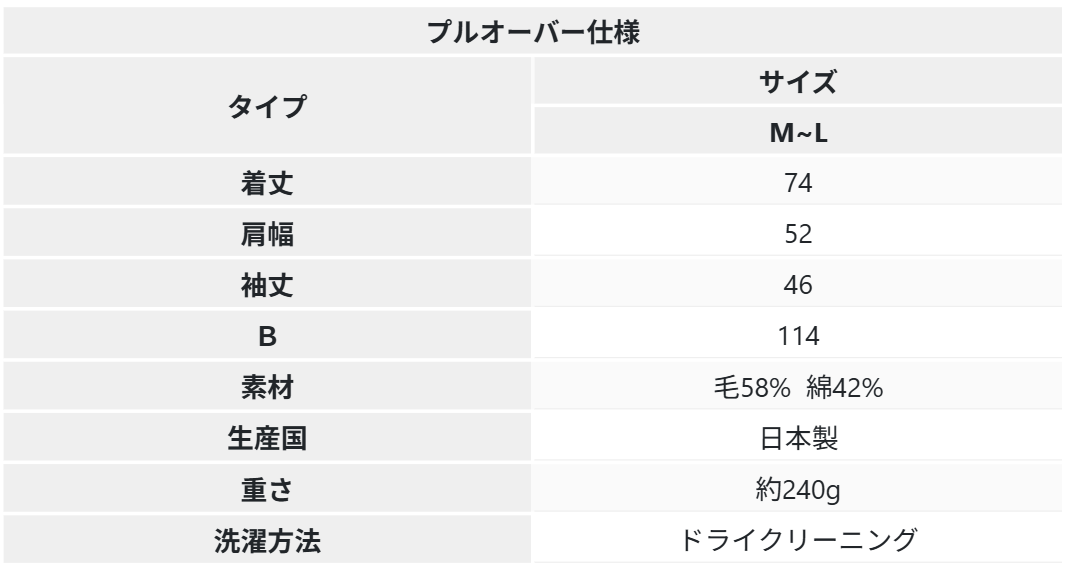Select the タイプ header cell
1065x567 pixels.
point(267,107)
